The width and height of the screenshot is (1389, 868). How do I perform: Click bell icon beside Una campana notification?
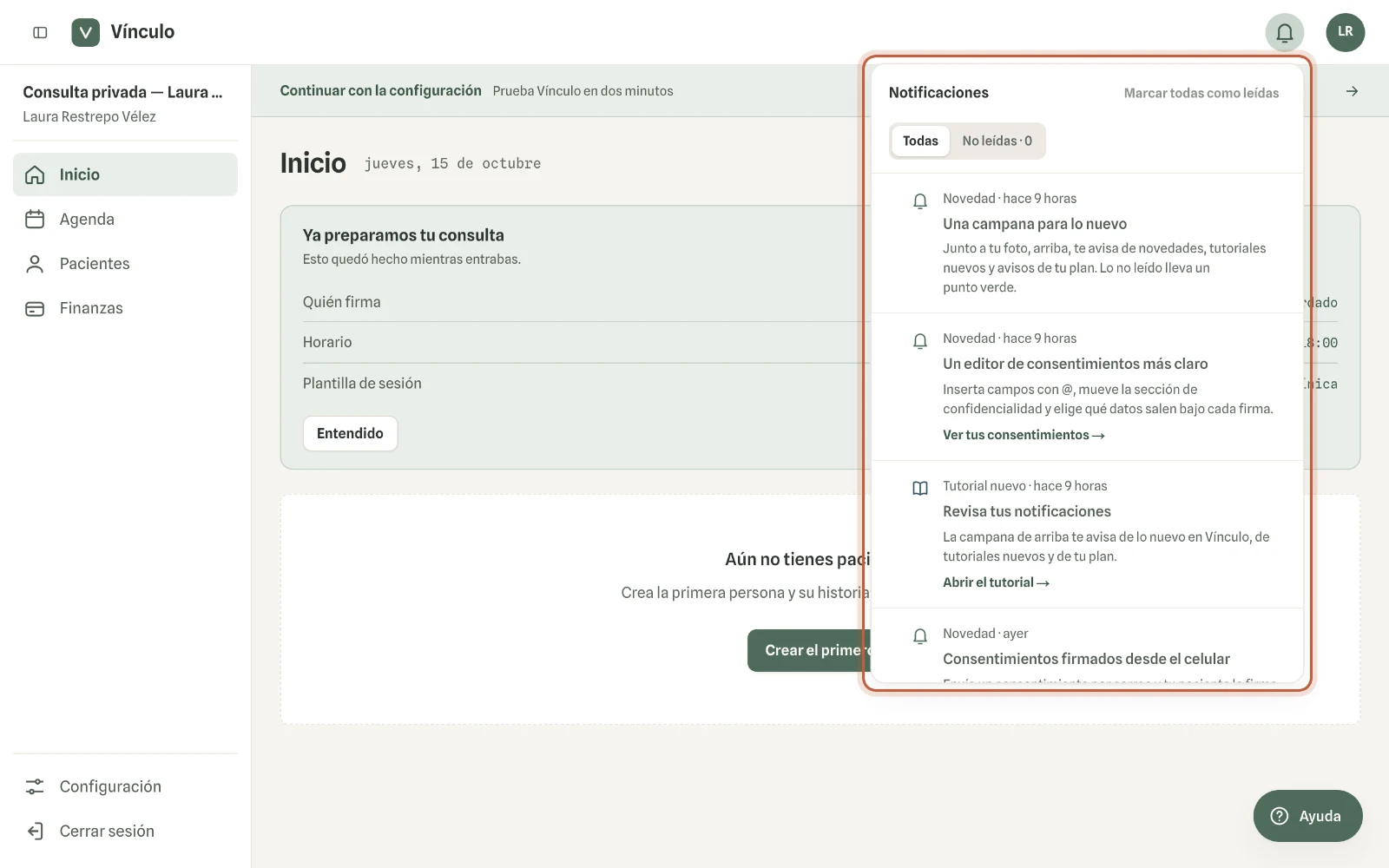pyautogui.click(x=920, y=201)
